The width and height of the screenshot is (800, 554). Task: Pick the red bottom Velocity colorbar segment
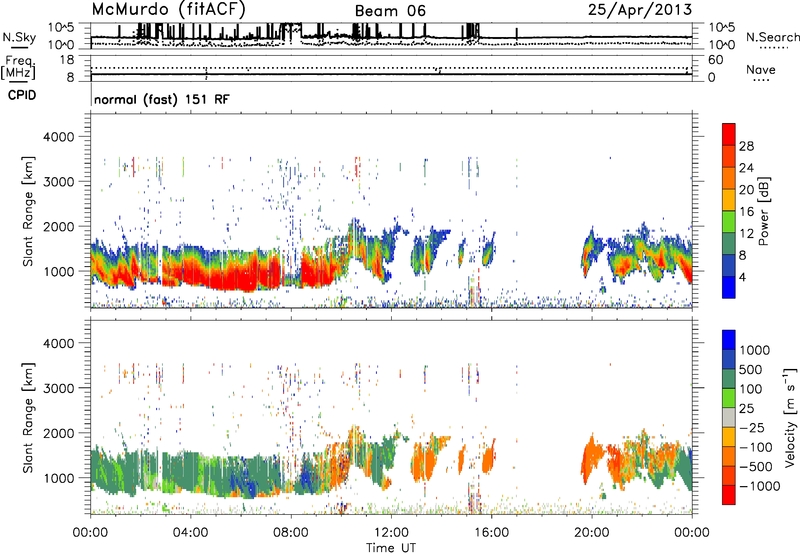click(729, 495)
